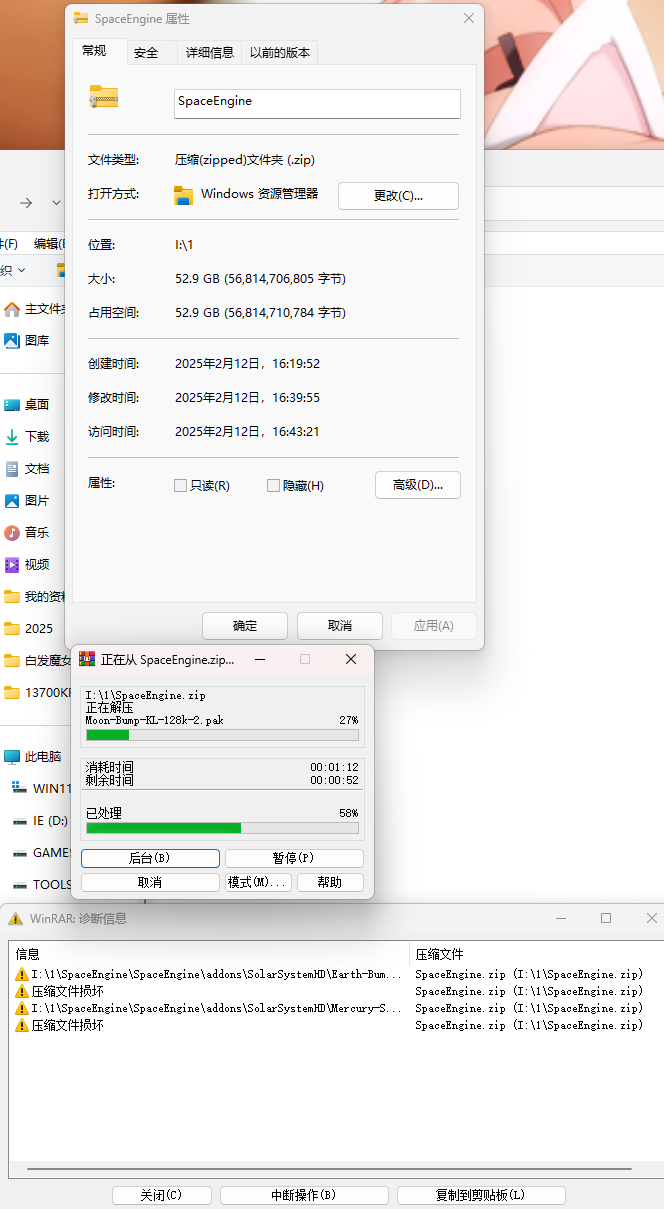The width and height of the screenshot is (664, 1209).
Task: Click the IE (D:) drive icon
Action: (20, 821)
